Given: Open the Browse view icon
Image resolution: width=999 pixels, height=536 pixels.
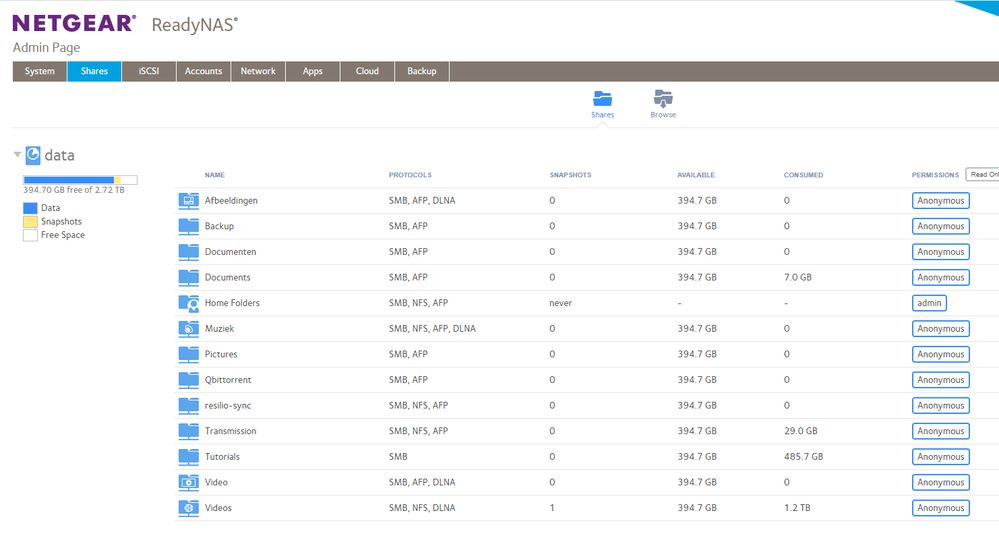Looking at the screenshot, I should coord(663,99).
